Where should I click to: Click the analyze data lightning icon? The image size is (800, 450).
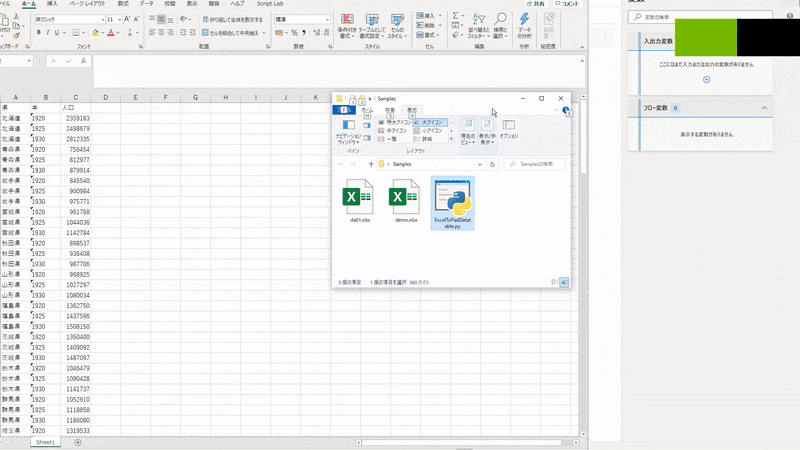tap(524, 26)
